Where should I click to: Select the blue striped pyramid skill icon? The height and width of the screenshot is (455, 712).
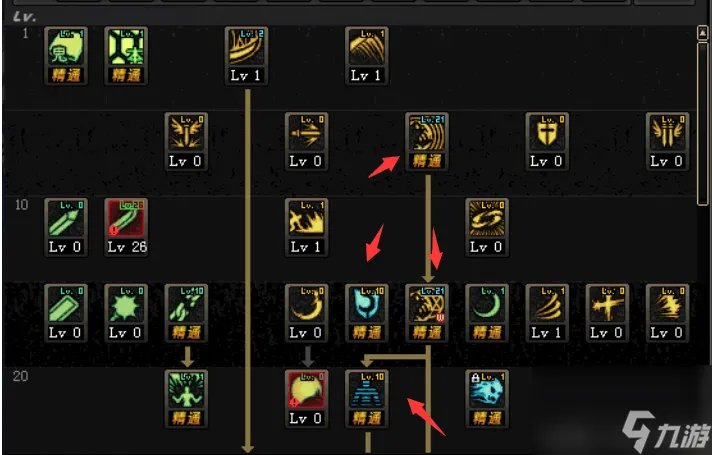pyautogui.click(x=366, y=398)
